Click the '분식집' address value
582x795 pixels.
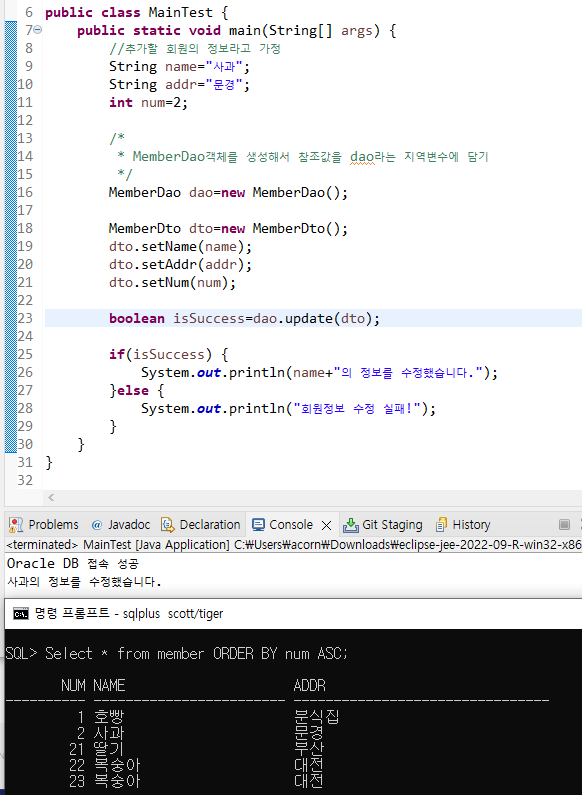click(316, 717)
